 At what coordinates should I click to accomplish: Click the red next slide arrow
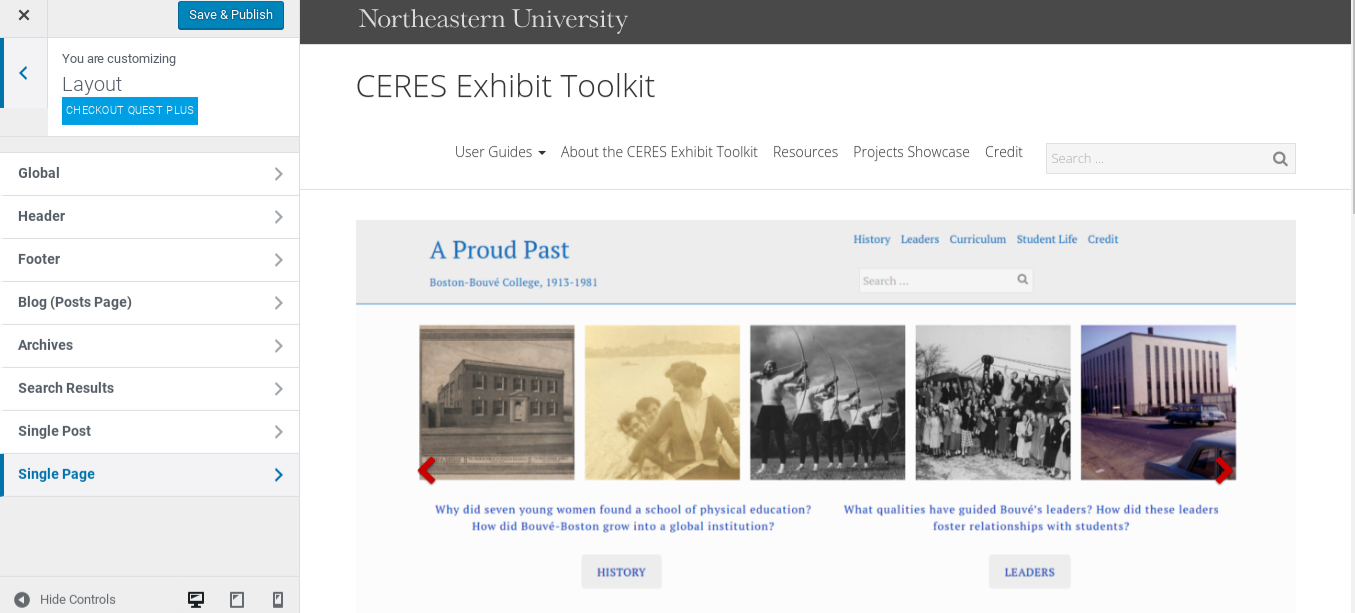pyautogui.click(x=1223, y=470)
